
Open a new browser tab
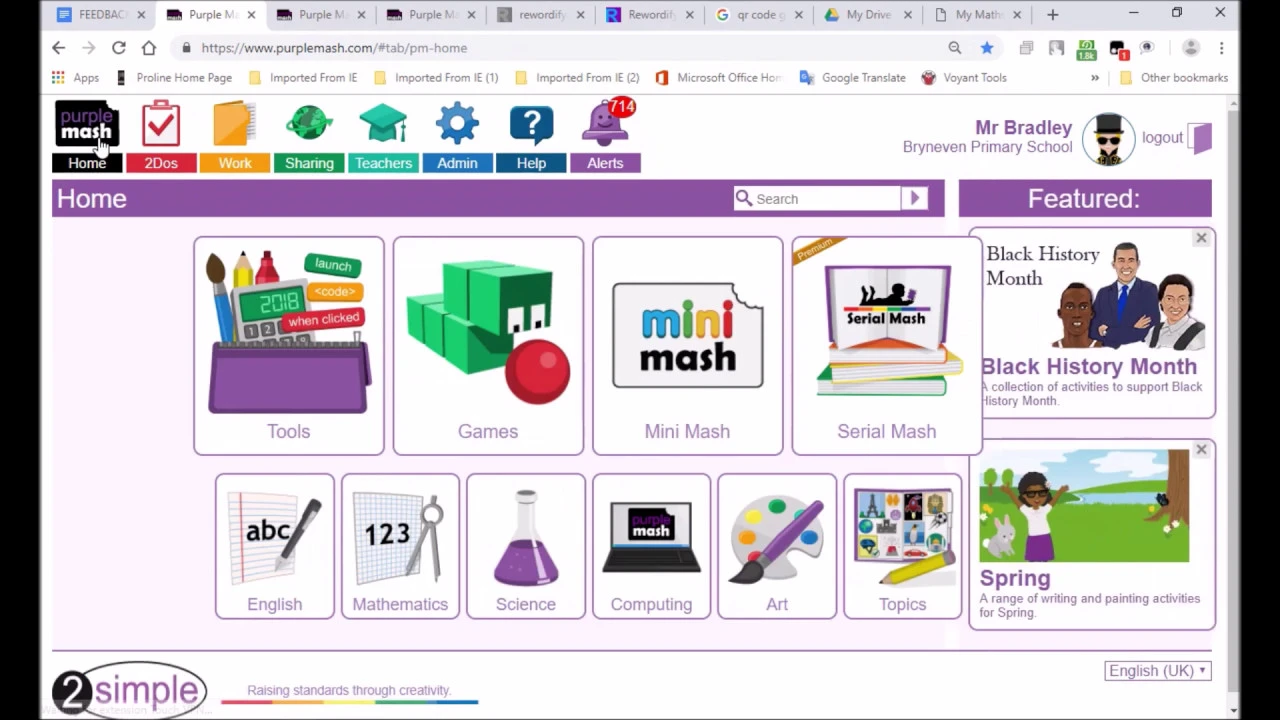[1052, 15]
